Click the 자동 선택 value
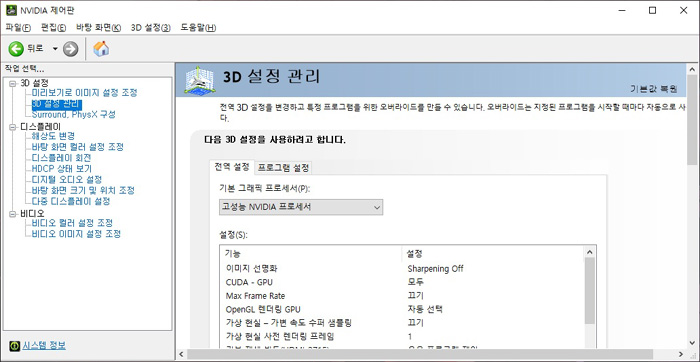 click(425, 309)
